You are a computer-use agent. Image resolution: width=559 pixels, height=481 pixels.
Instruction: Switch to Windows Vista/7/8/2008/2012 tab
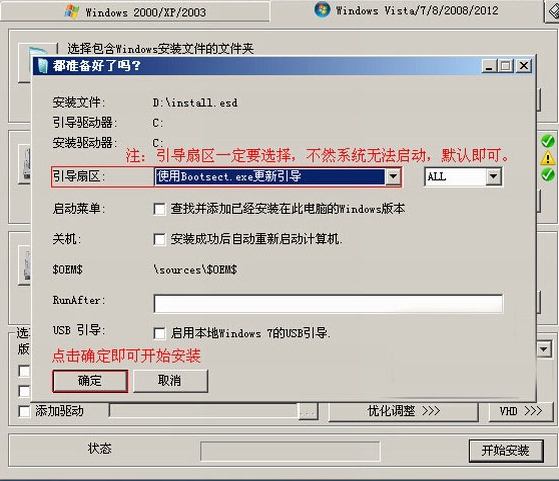[406, 10]
